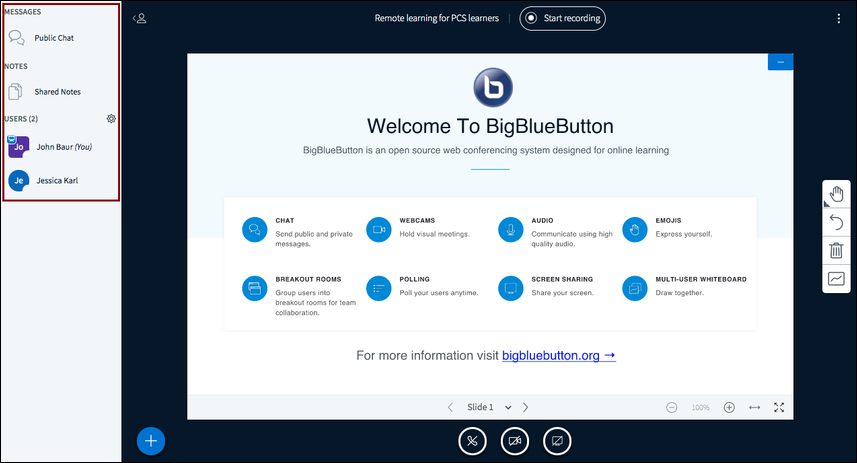
Task: Click the Jessica Karl name
Action: click(57, 180)
